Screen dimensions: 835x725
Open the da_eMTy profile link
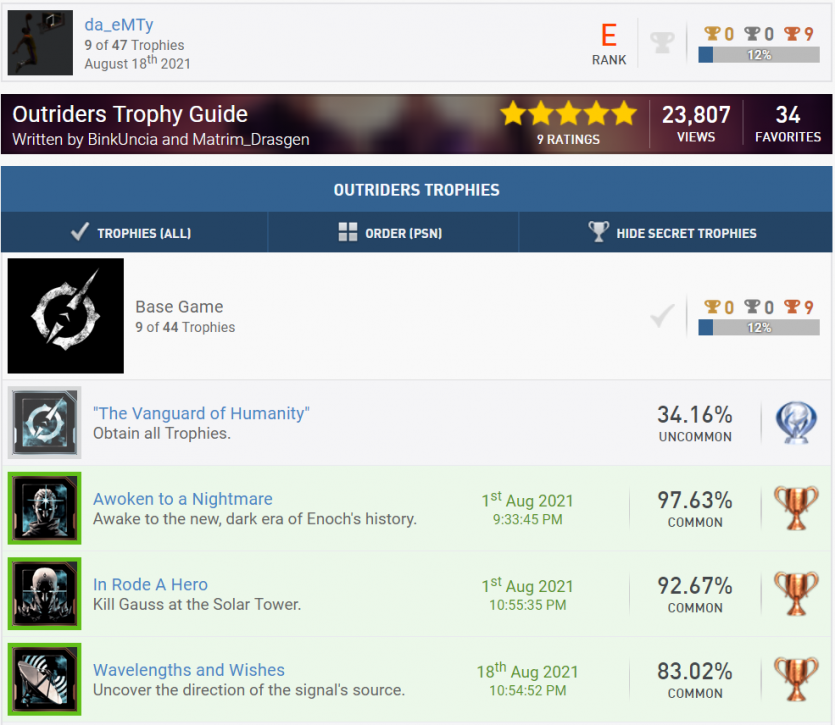coord(118,25)
